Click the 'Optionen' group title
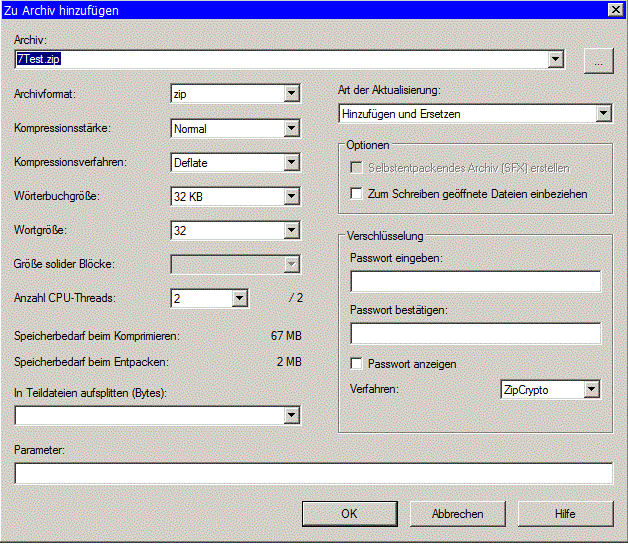Screen dimensions: 628x545 pyautogui.click(x=368, y=145)
